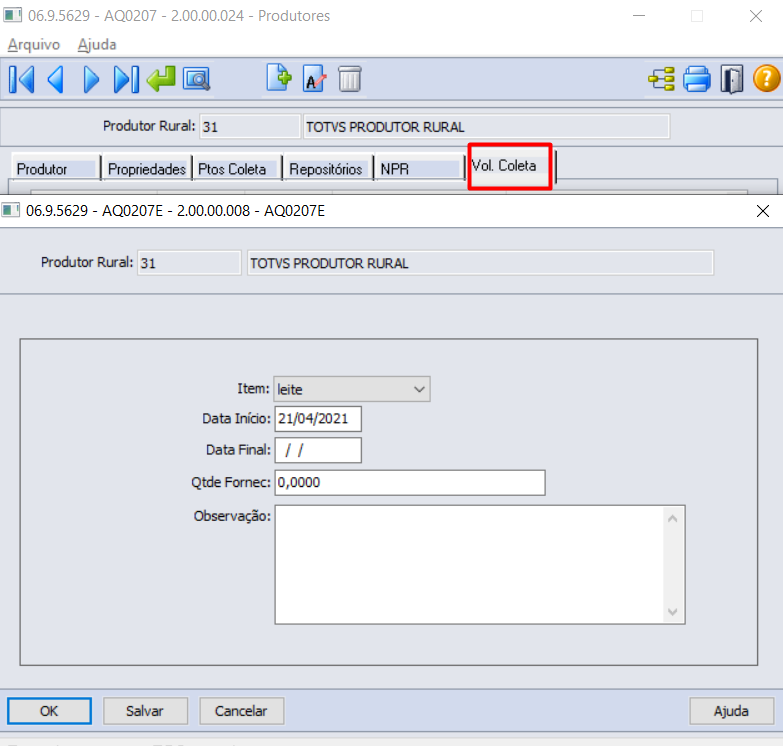Switch to the Produtor tab
This screenshot has width=783, height=746.
point(55,169)
